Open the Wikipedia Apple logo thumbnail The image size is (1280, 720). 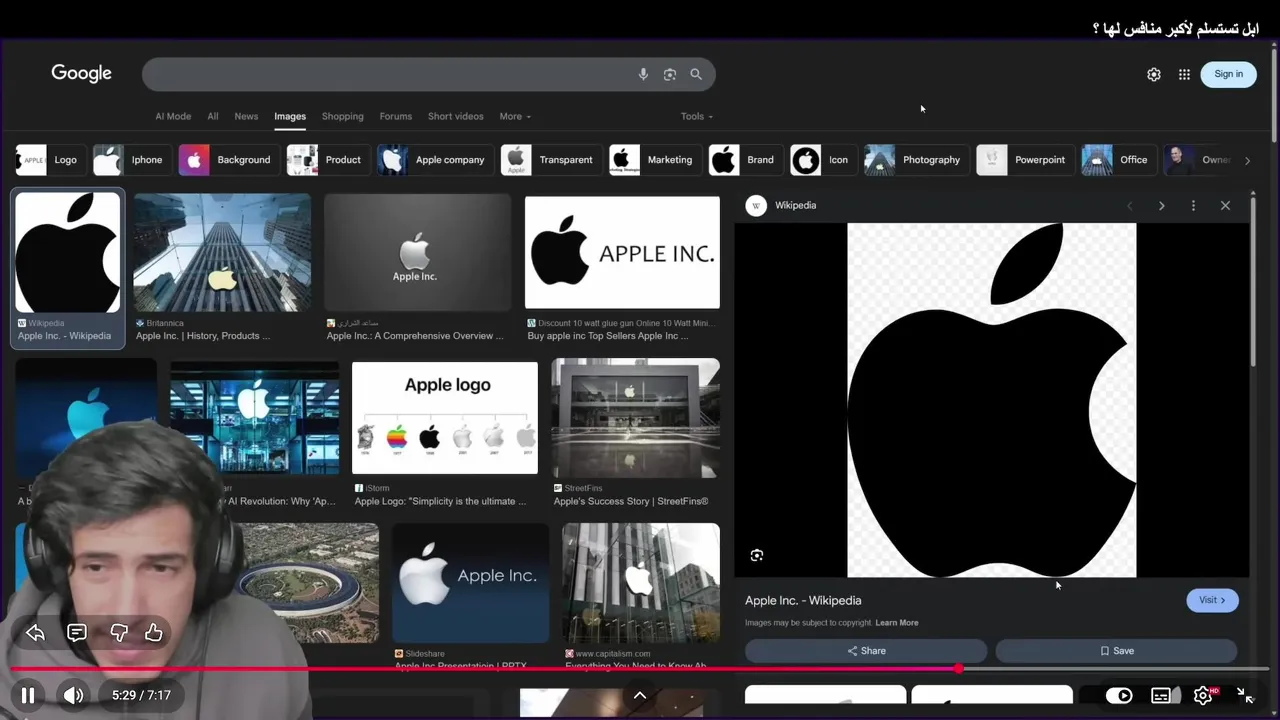pyautogui.click(x=67, y=252)
